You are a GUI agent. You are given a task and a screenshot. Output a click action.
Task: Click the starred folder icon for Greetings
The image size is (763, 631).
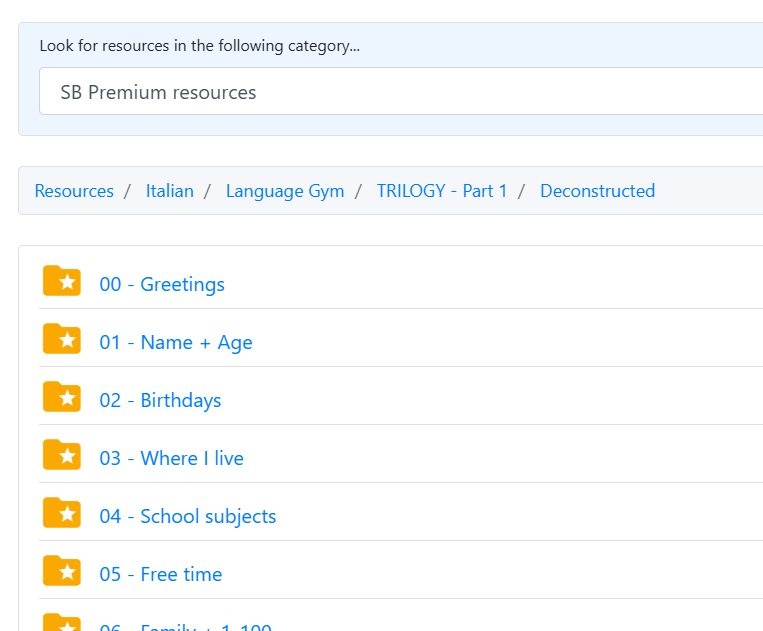point(62,281)
